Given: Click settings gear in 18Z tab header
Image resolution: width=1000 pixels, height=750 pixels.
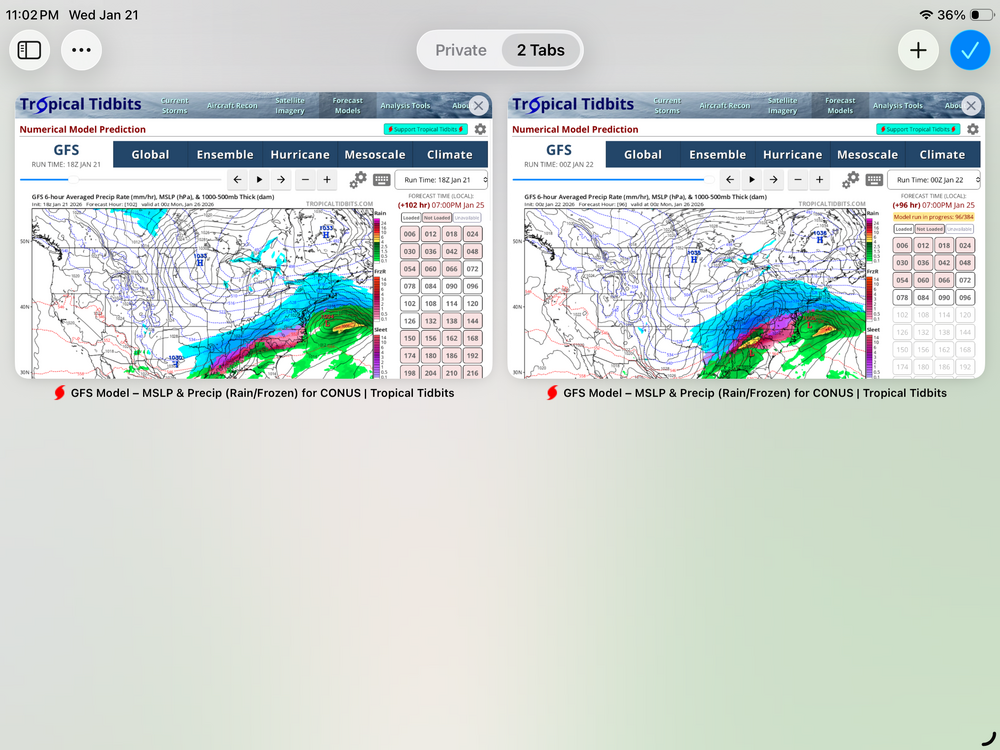Looking at the screenshot, I should (480, 129).
